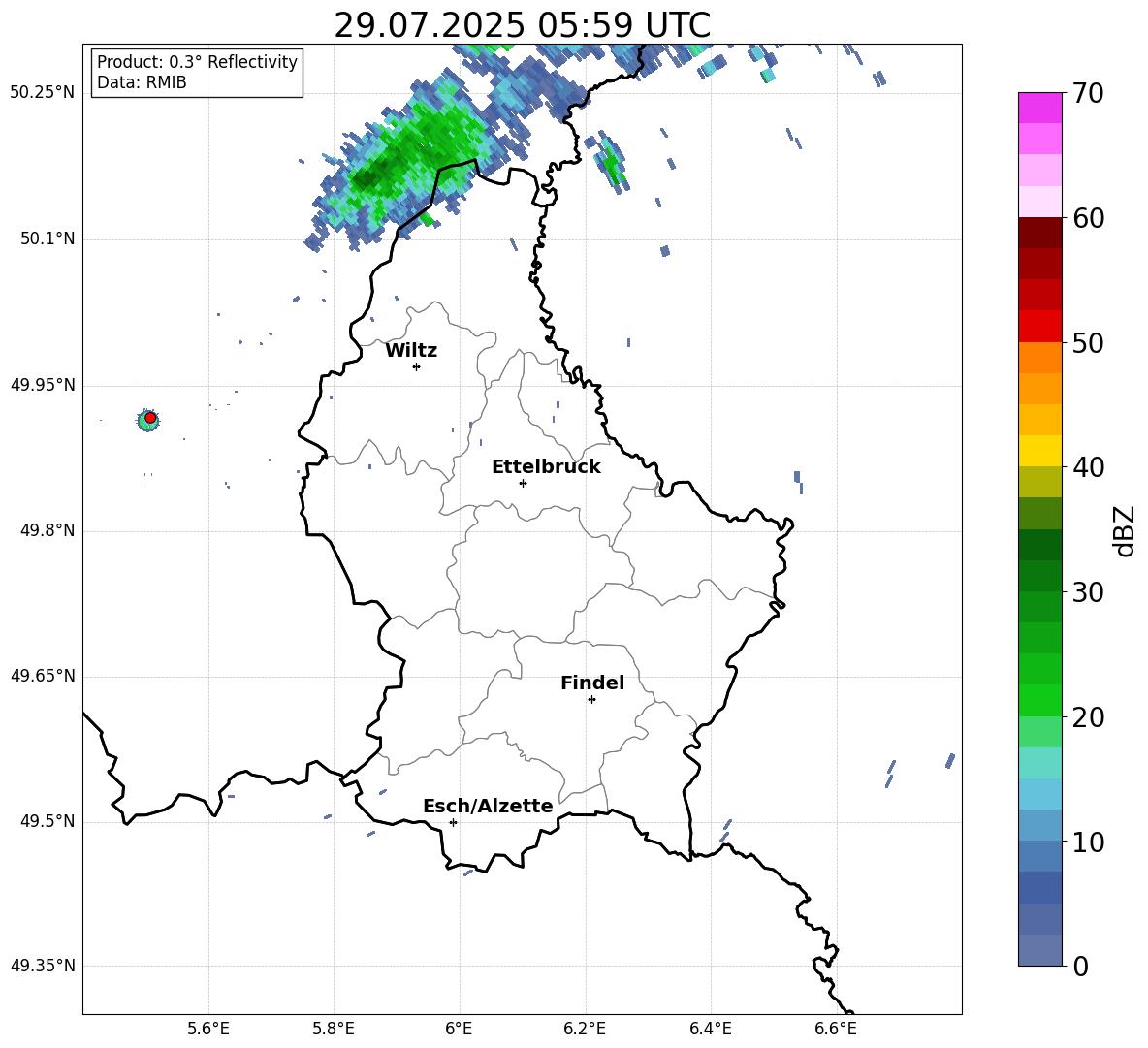The width and height of the screenshot is (1148, 1048).
Task: Click the dBZ colorbar axis label
Action: pos(1126,530)
